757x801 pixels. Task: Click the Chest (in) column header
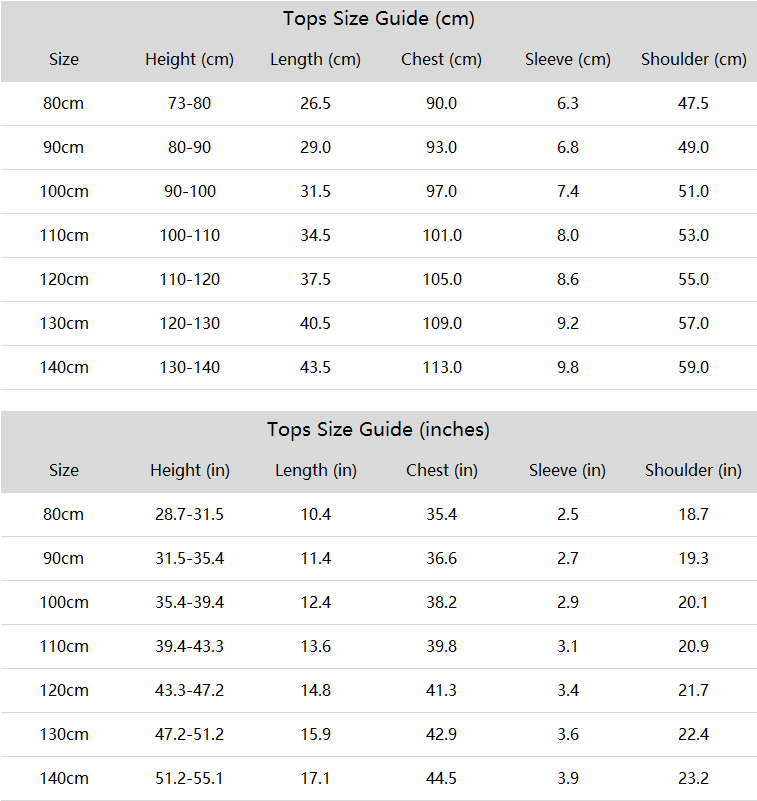442,470
